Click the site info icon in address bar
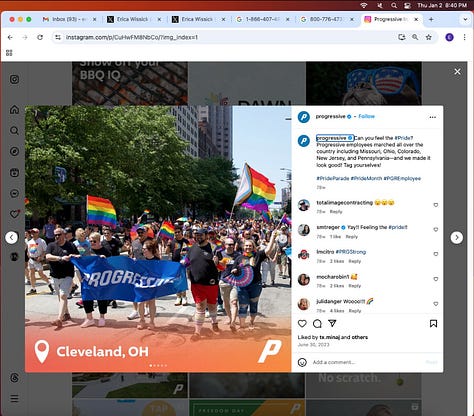 point(58,37)
